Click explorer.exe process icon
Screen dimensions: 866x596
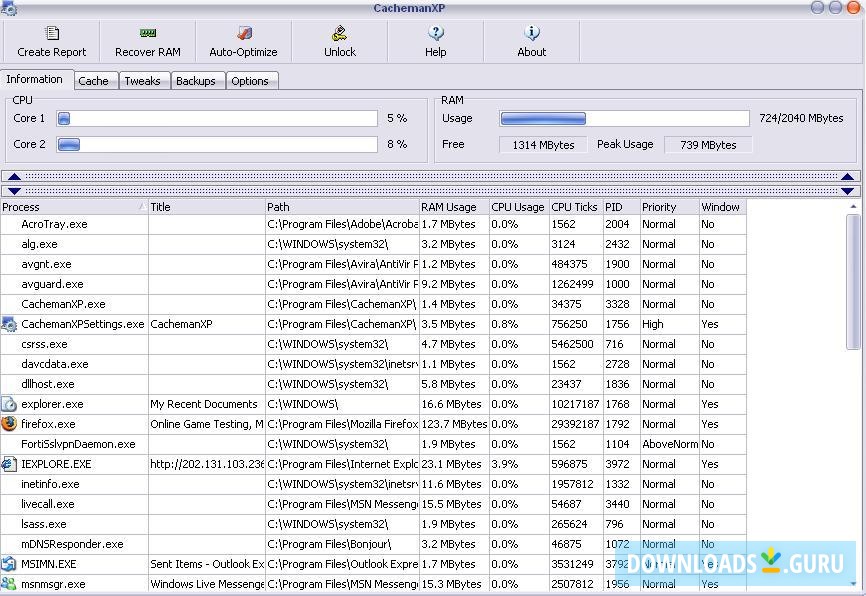9,404
